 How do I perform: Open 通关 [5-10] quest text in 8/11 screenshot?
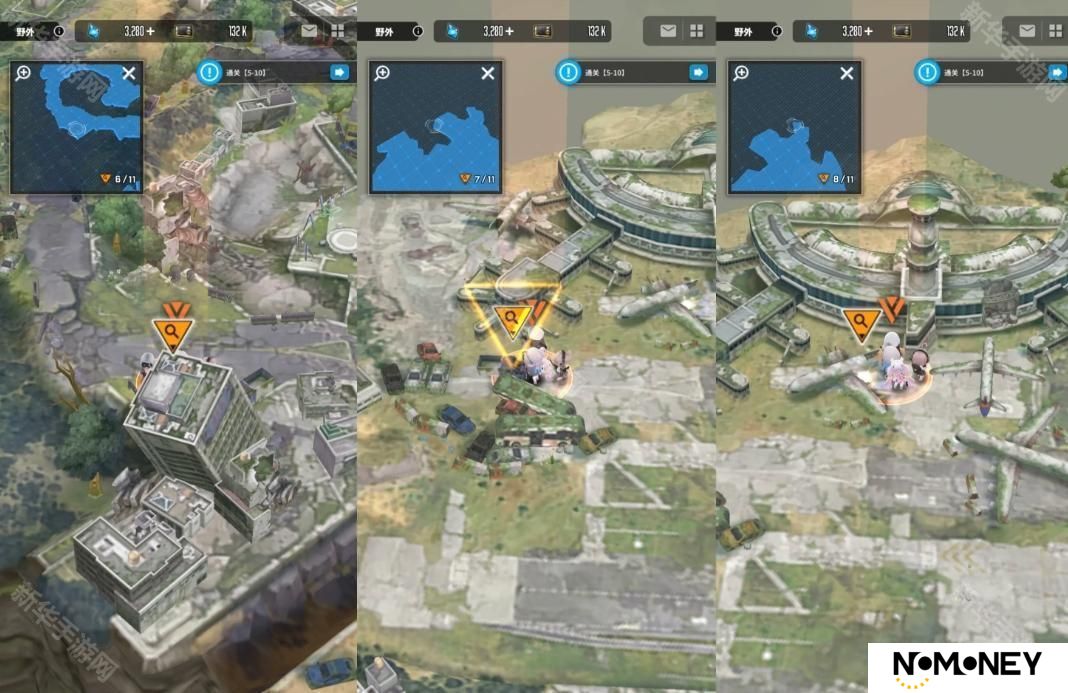pos(964,73)
